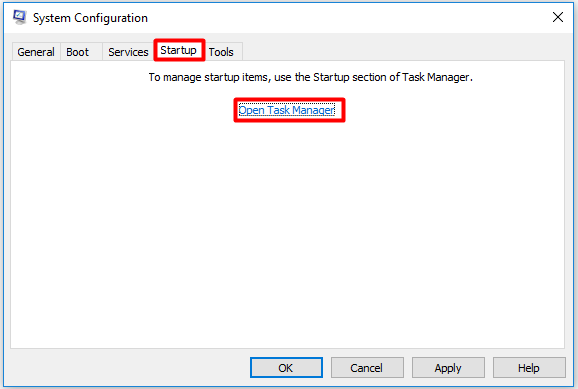Switch to the General tab
This screenshot has height=389, width=578.
[x=36, y=52]
